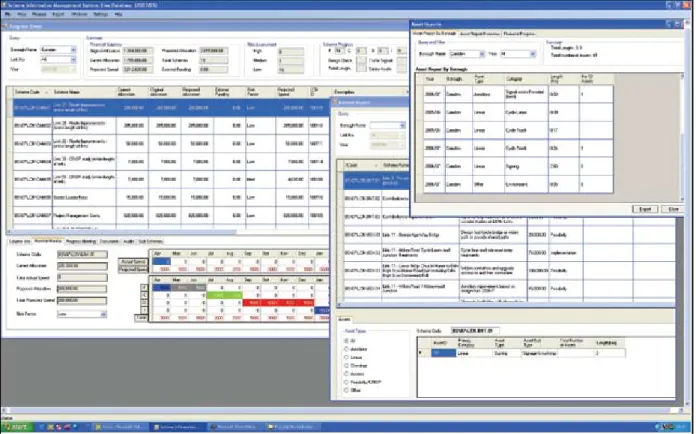
Task: Select the Other asset type radio button
Action: tap(346, 391)
